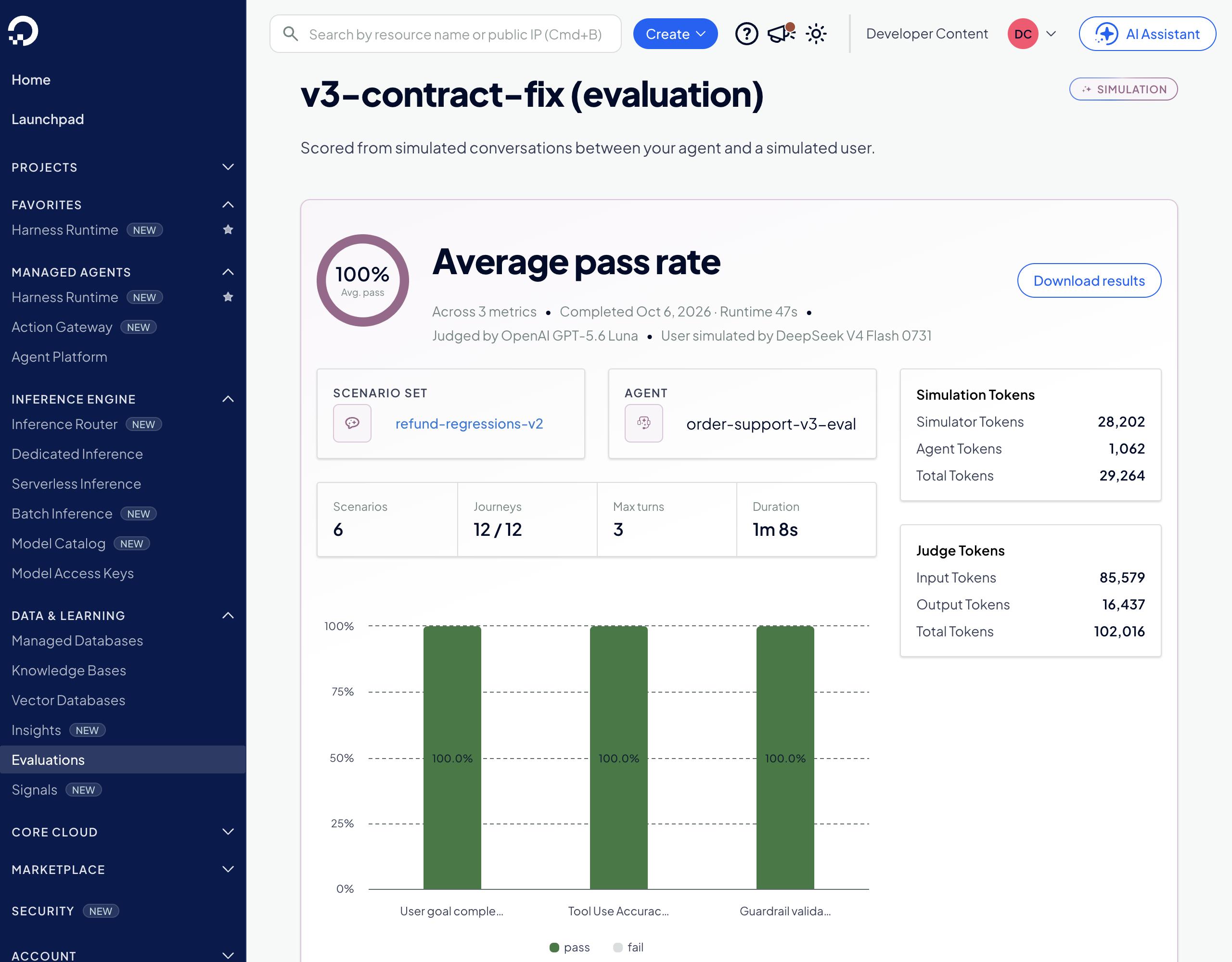1232x962 pixels.
Task: Open the AI Assistant button
Action: pos(1147,34)
